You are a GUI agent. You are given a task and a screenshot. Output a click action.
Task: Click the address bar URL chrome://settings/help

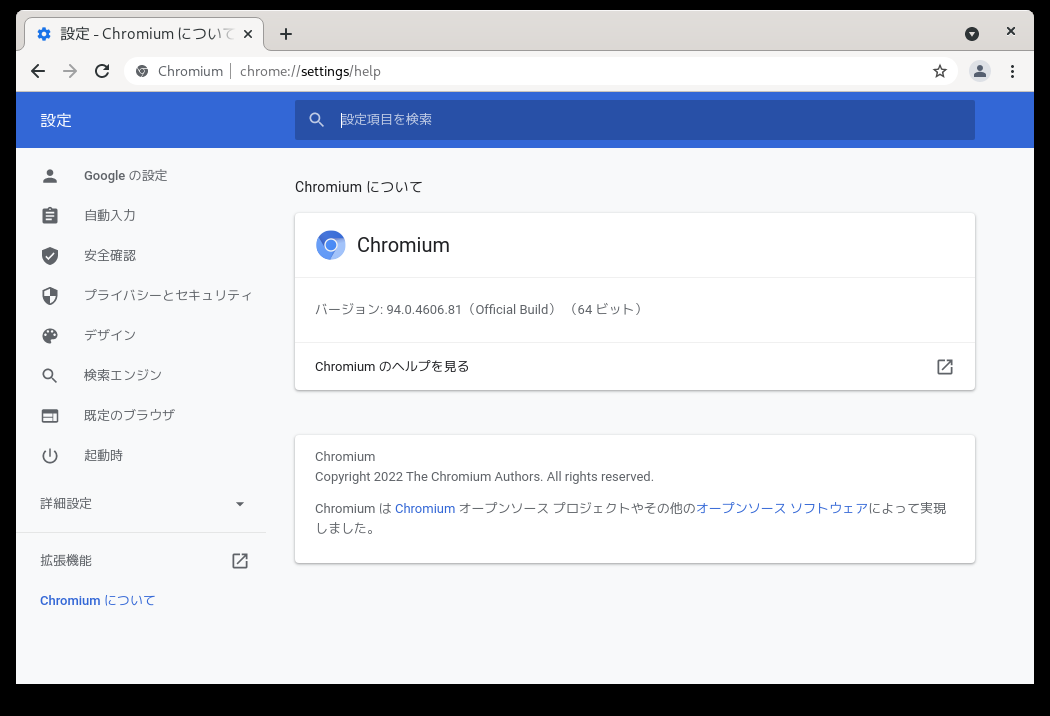pyautogui.click(x=310, y=71)
